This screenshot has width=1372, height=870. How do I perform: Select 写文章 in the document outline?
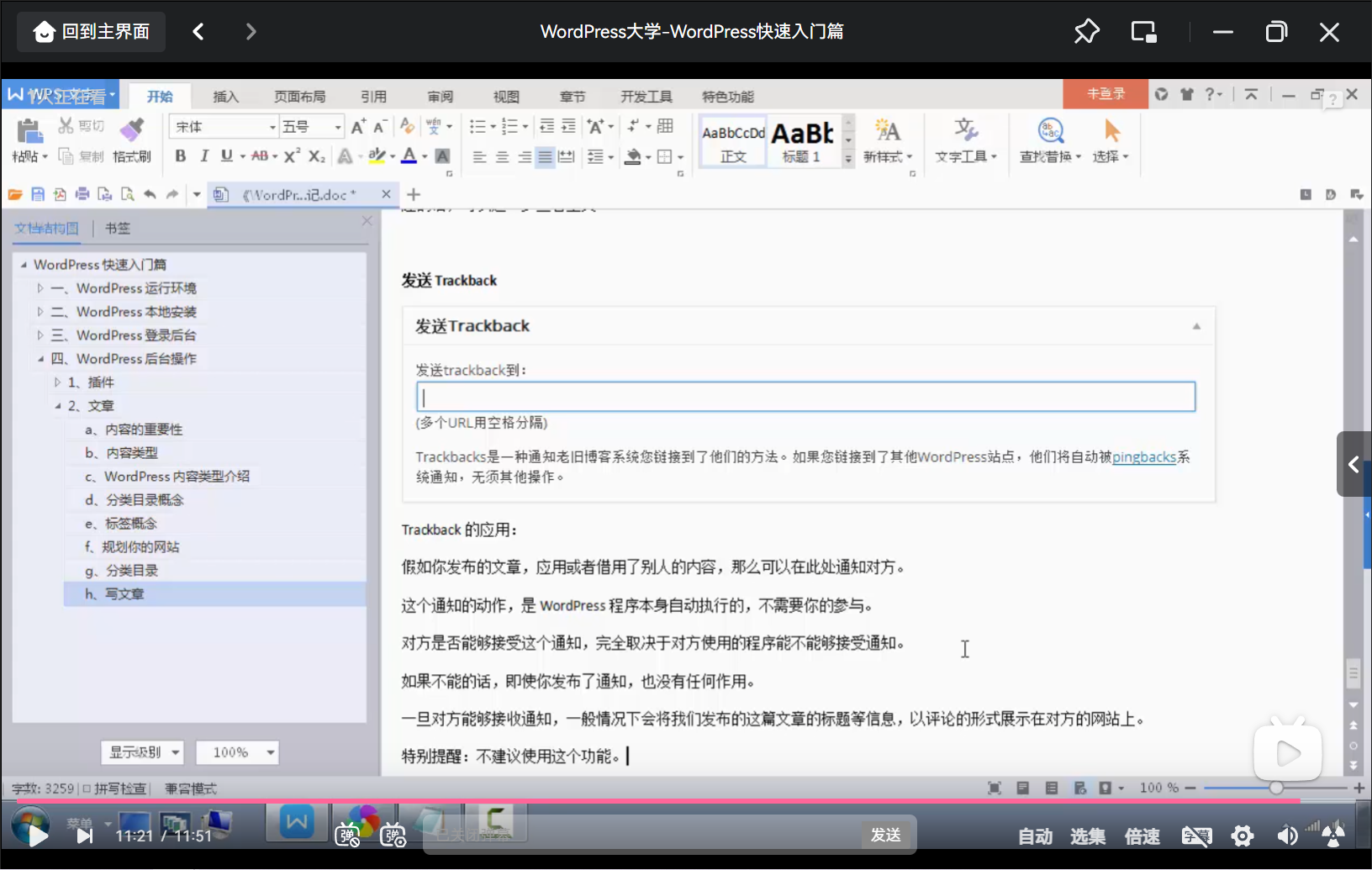coord(214,594)
